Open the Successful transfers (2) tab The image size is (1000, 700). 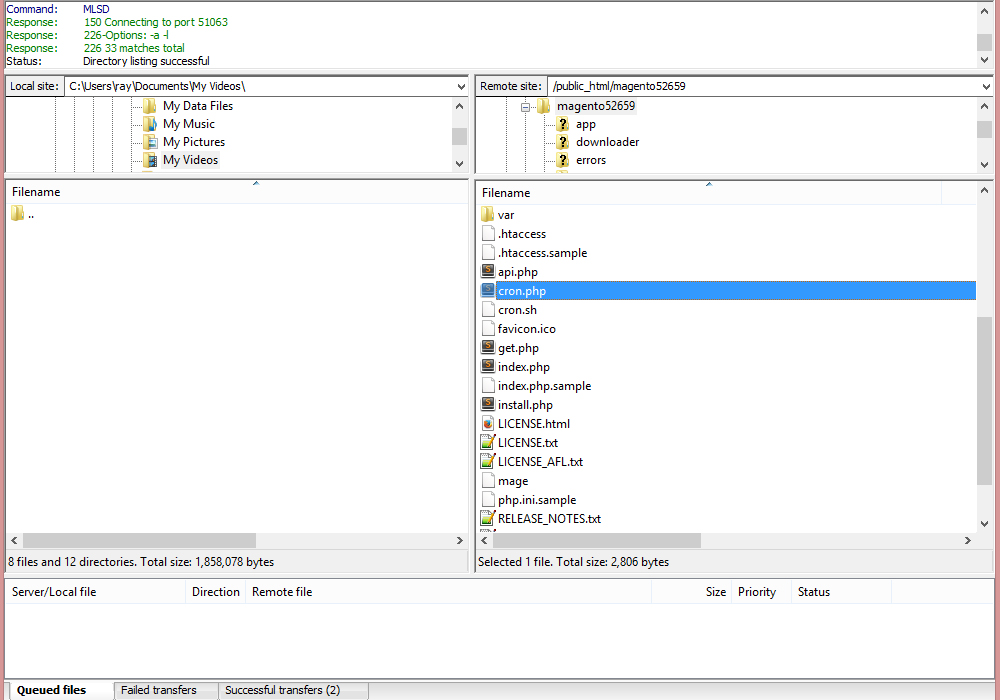[x=282, y=690]
